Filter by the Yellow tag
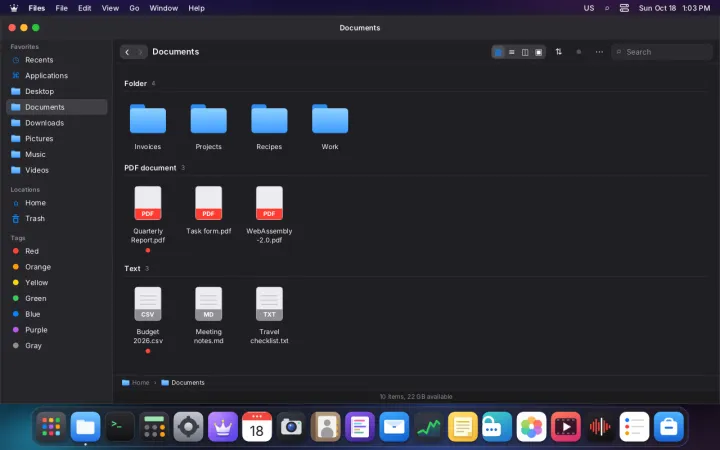Image resolution: width=720 pixels, height=450 pixels. (56, 282)
